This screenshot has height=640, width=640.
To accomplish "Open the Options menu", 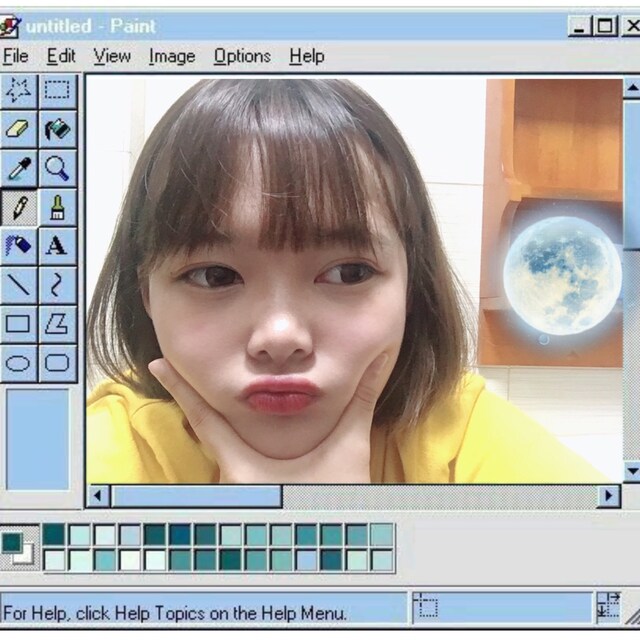I will [242, 56].
